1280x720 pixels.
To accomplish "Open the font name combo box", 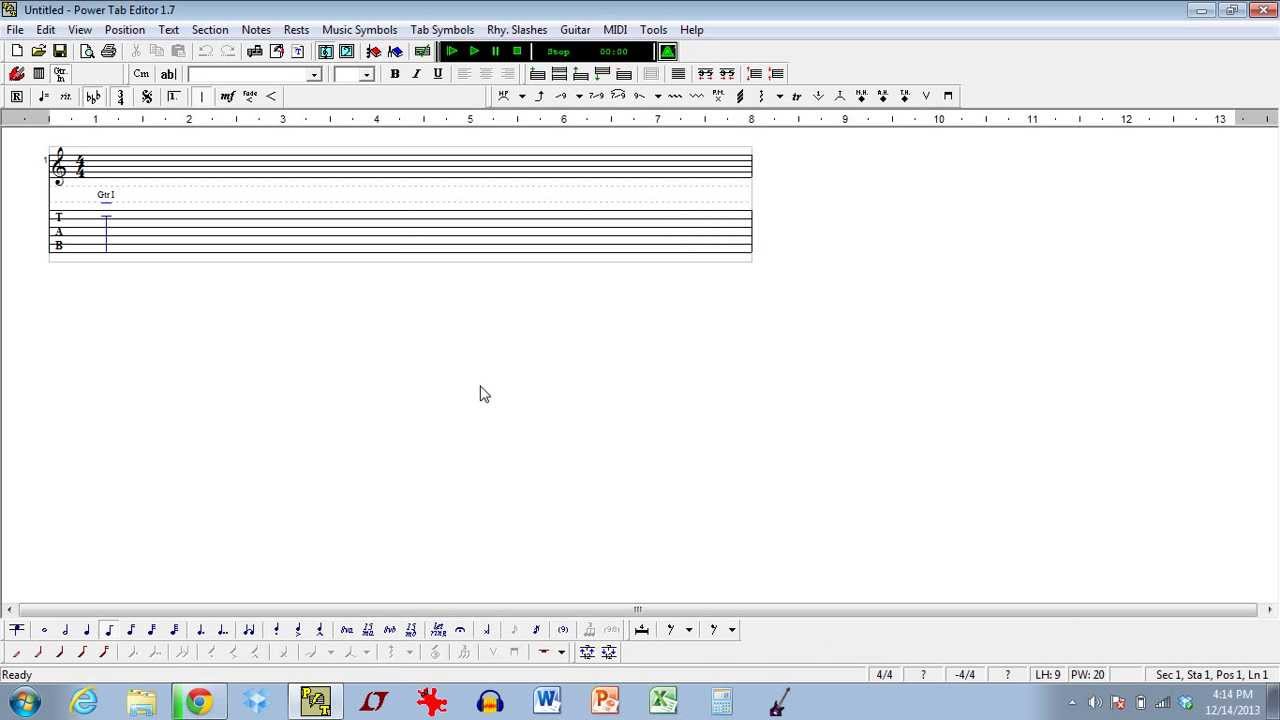I will 254,74.
